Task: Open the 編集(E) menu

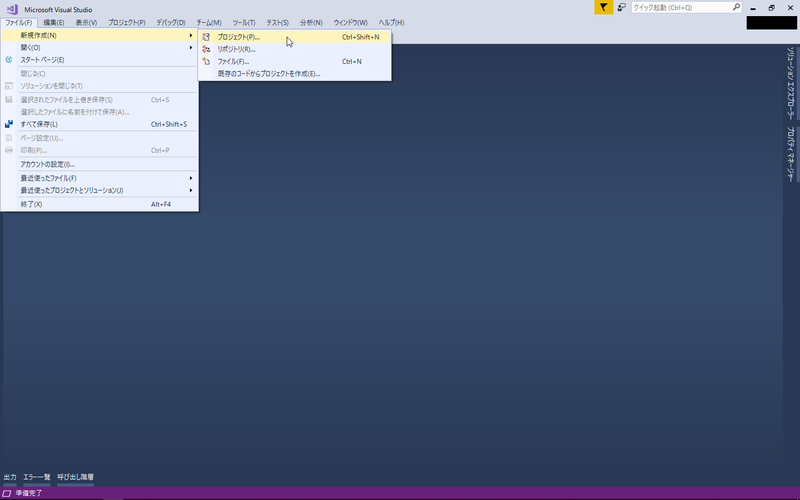Action: click(54, 22)
